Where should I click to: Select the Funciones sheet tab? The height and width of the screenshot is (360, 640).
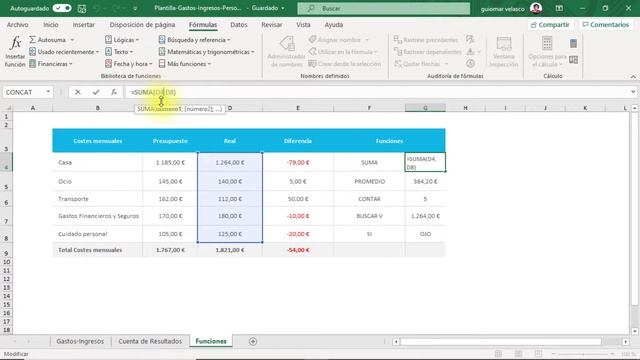(211, 341)
